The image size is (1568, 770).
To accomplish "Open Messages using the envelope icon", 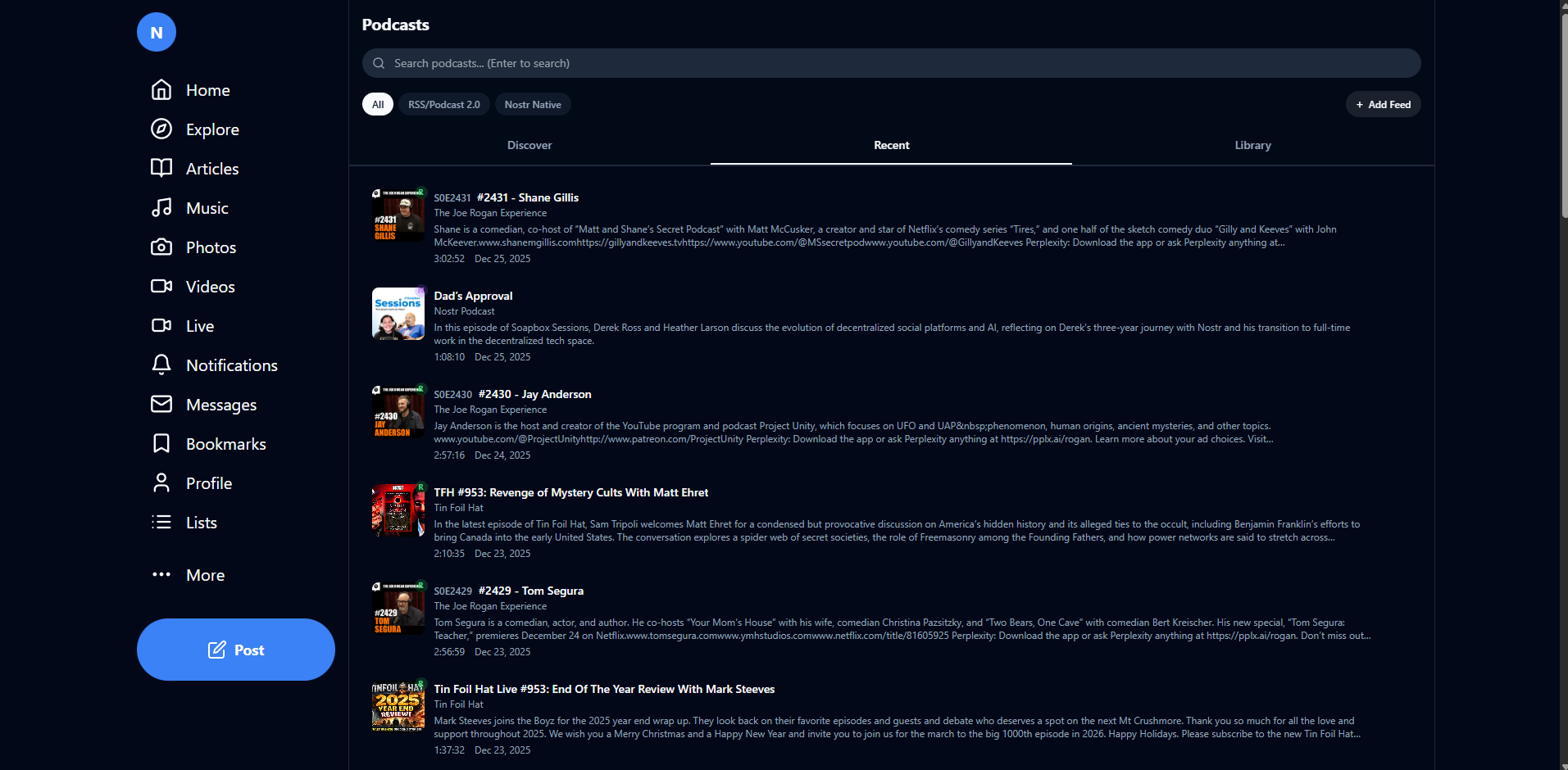I will point(161,405).
